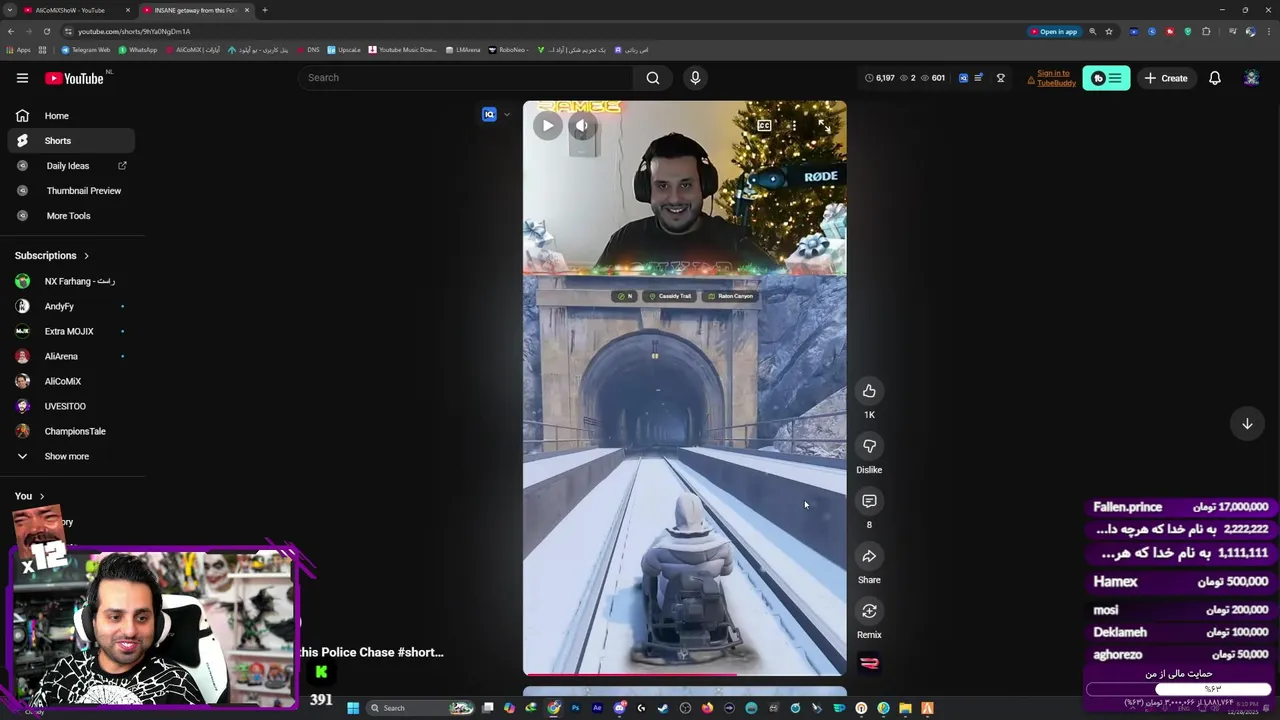Open the LMArena bookmark
The height and width of the screenshot is (720, 1280).
463,49
